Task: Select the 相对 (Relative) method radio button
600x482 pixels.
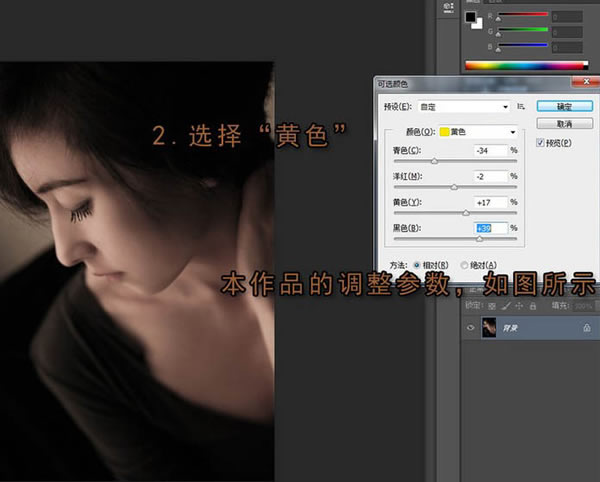Action: coord(417,265)
